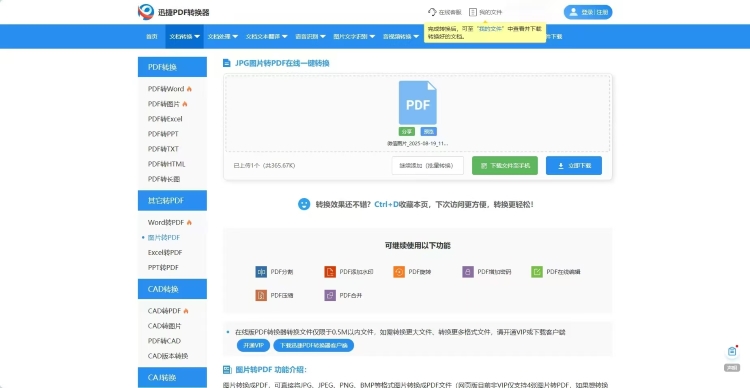Open PDF转CAD in sidebar
The width and height of the screenshot is (750, 388).
[164, 341]
